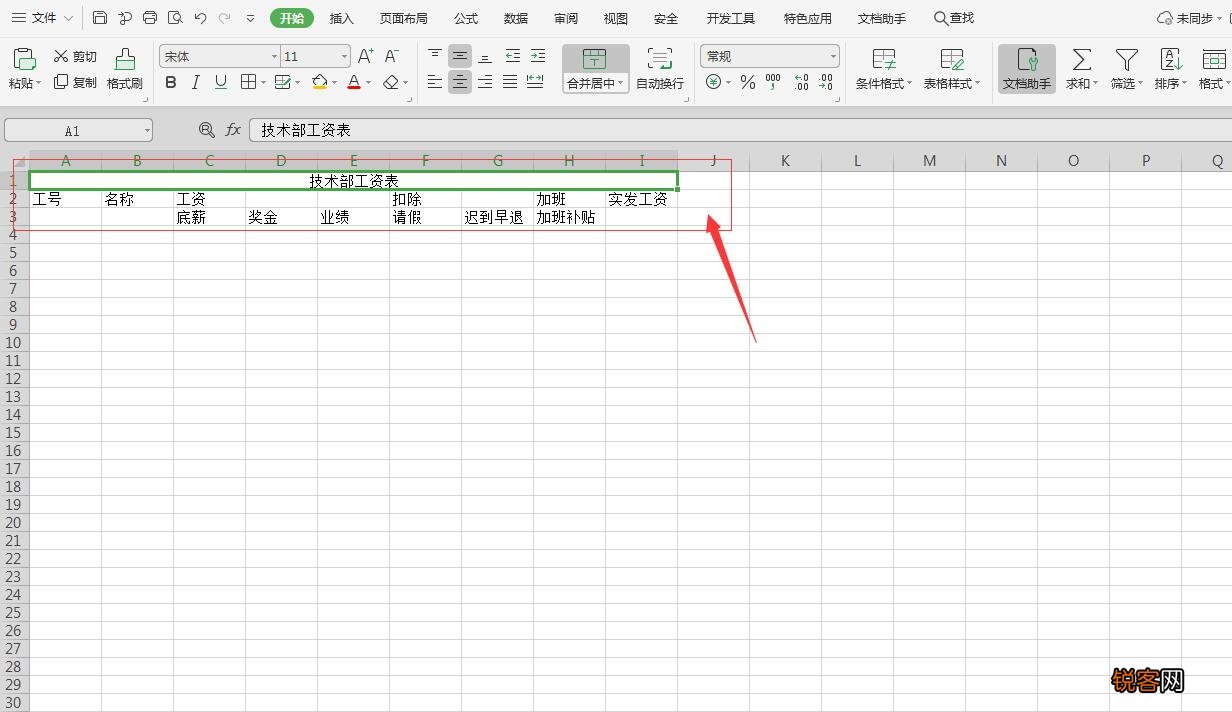This screenshot has width=1232, height=712.
Task: Apply font color using red A swatch
Action: point(354,83)
